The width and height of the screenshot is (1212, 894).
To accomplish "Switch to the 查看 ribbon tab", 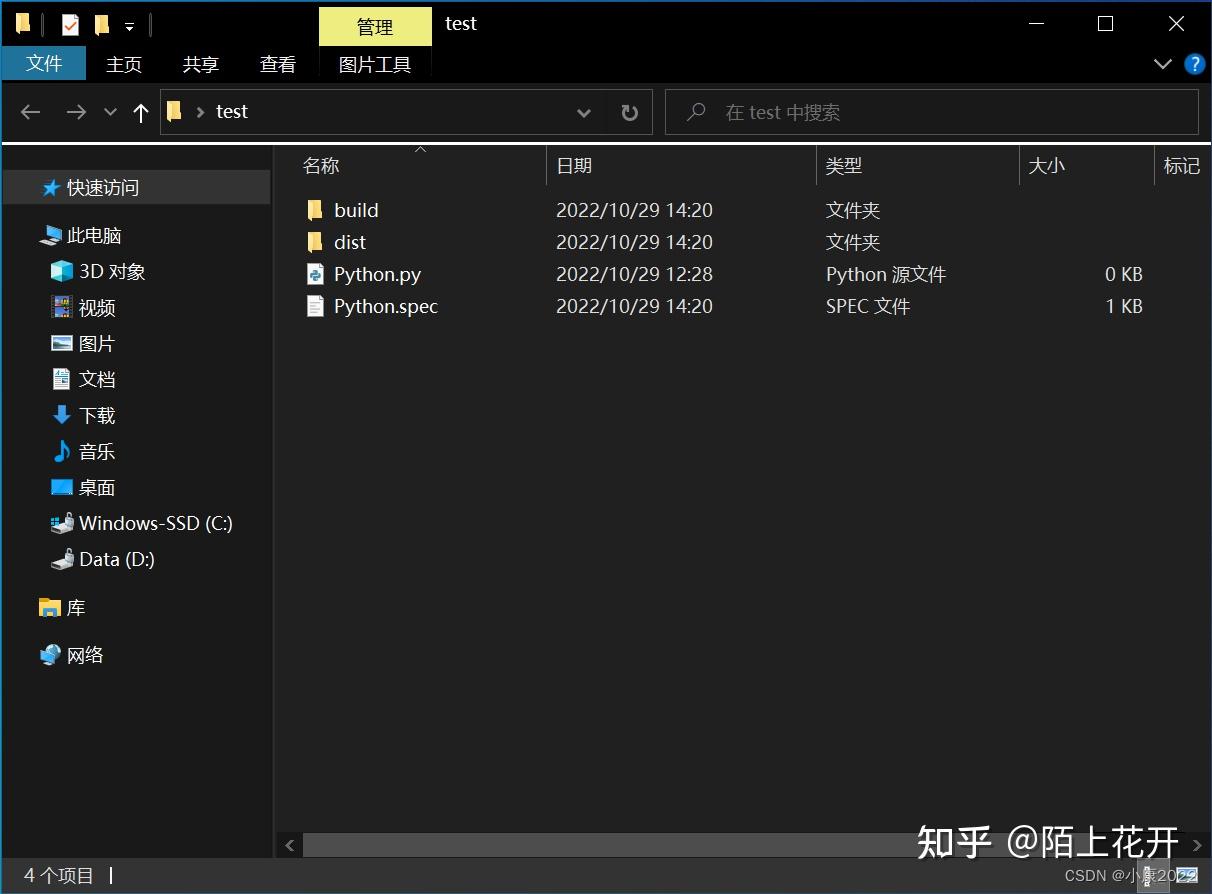I will coord(278,64).
